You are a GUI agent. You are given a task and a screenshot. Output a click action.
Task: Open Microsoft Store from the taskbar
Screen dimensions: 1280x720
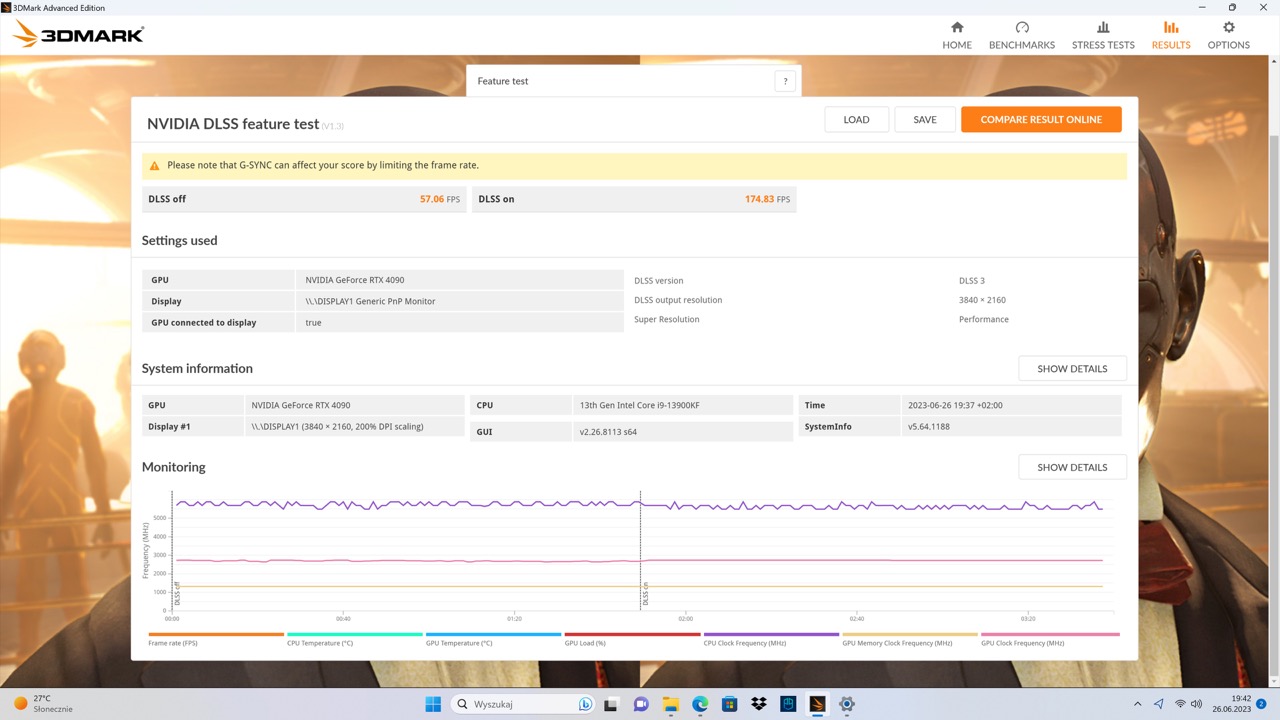pyautogui.click(x=729, y=704)
